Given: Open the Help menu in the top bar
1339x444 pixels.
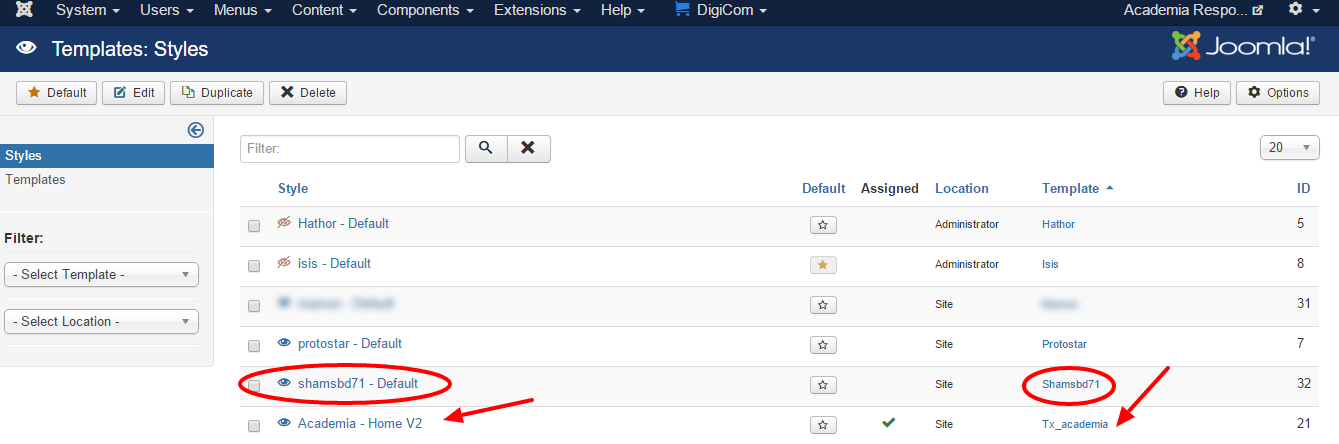Looking at the screenshot, I should pos(623,10).
